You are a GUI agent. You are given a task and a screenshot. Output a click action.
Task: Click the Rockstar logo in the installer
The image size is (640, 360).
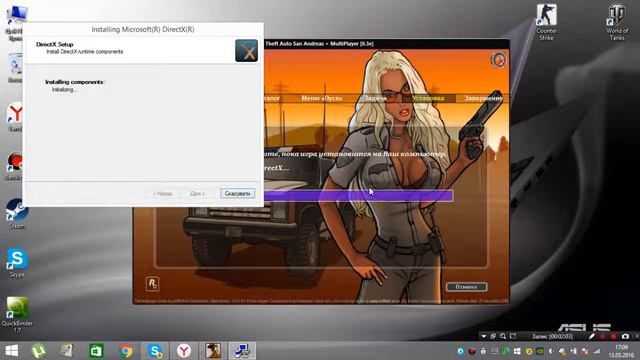click(152, 284)
